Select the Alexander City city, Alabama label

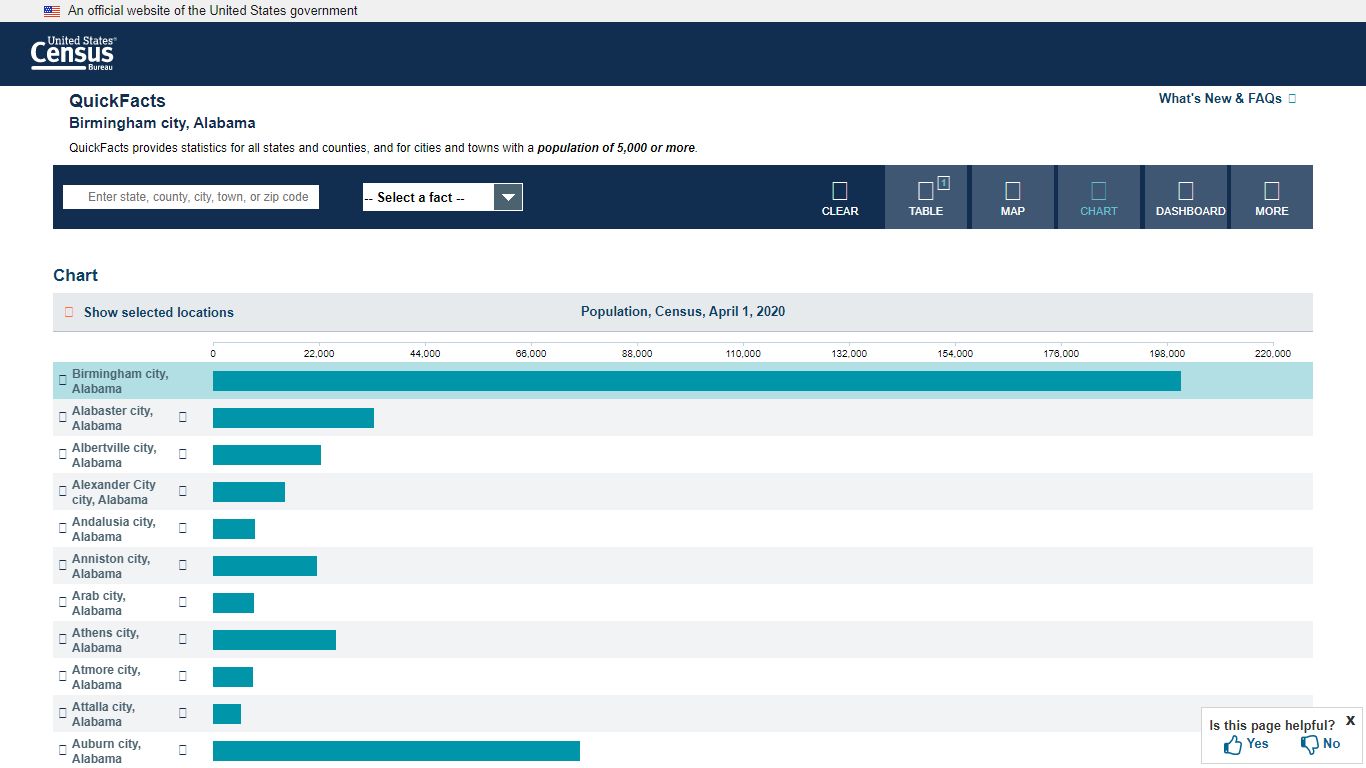click(x=114, y=492)
